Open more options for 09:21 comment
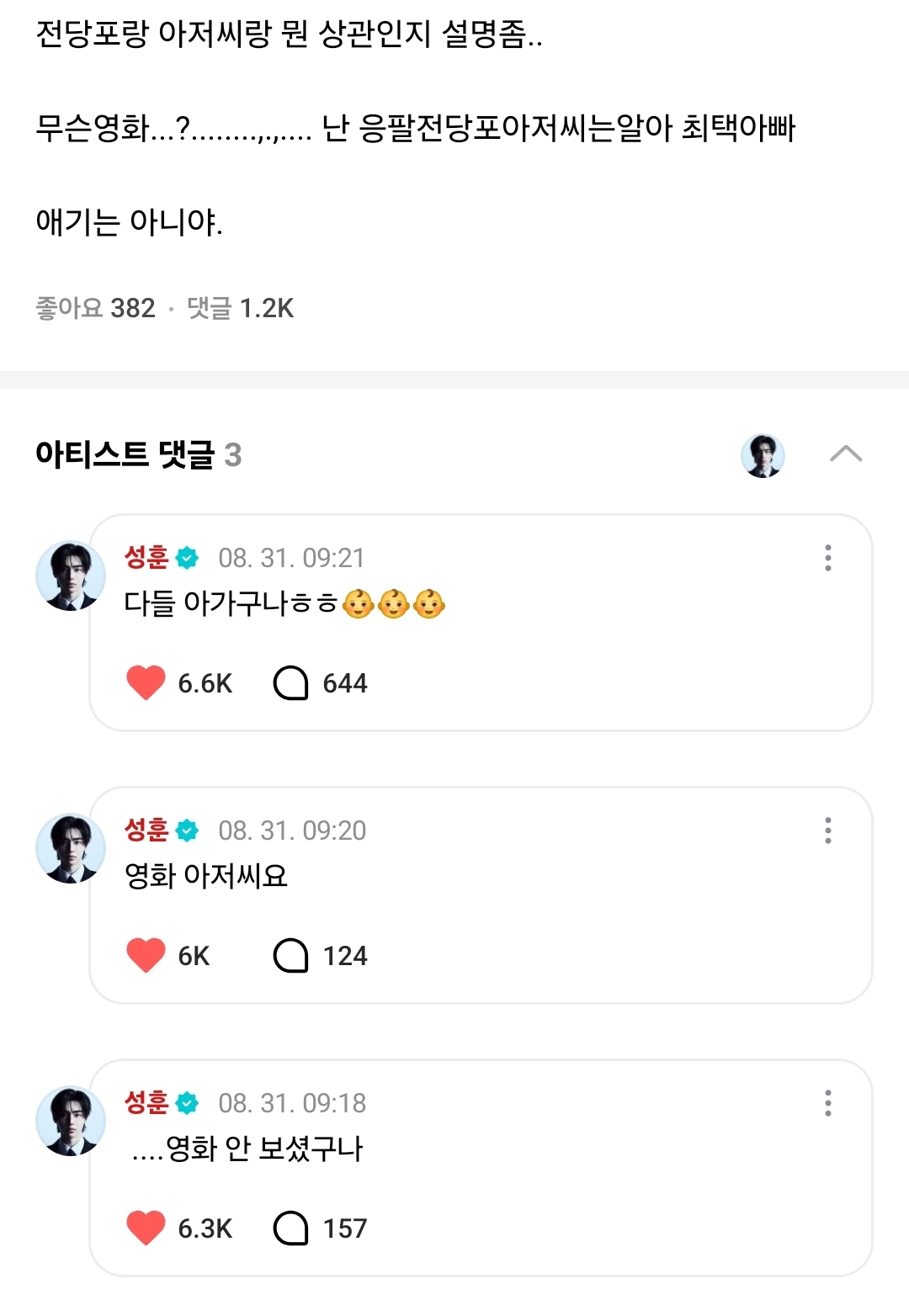 pyautogui.click(x=828, y=558)
